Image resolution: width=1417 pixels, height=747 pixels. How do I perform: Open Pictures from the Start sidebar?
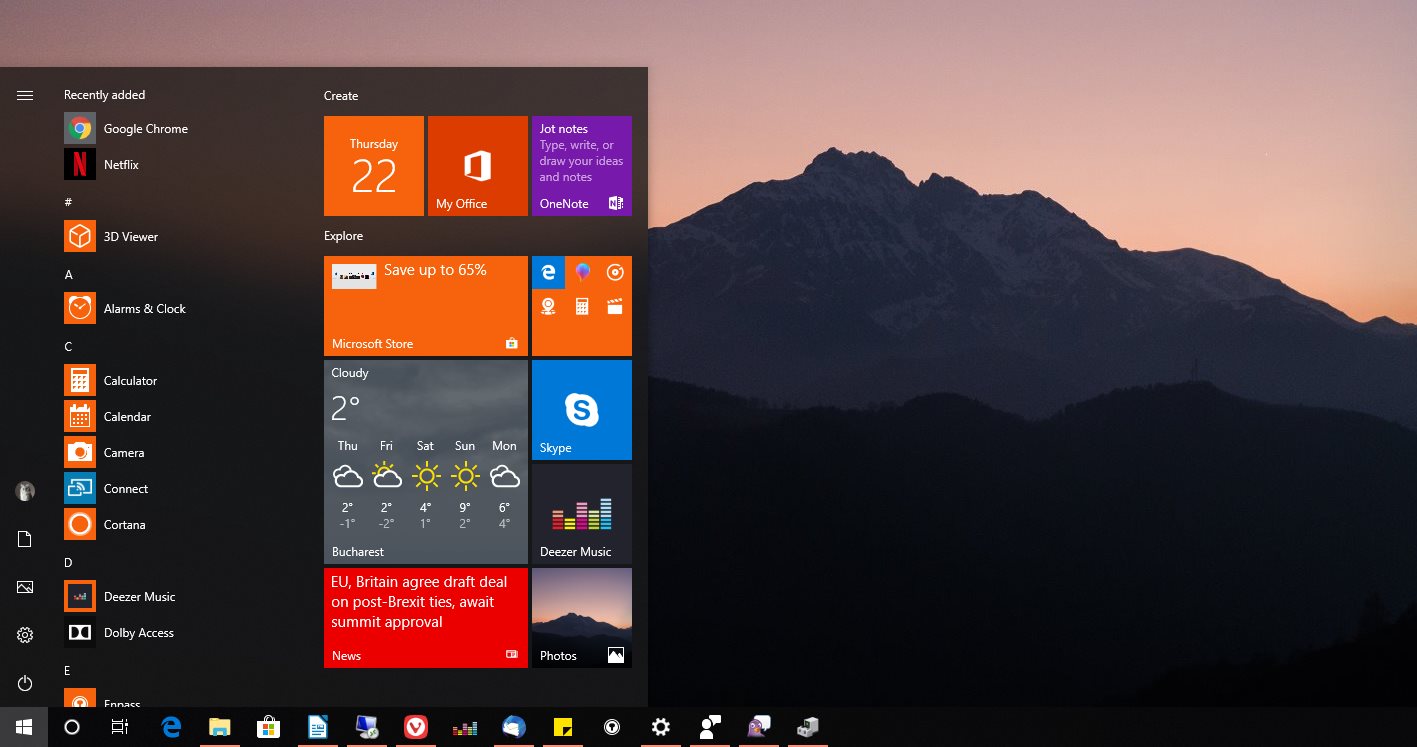coord(25,587)
